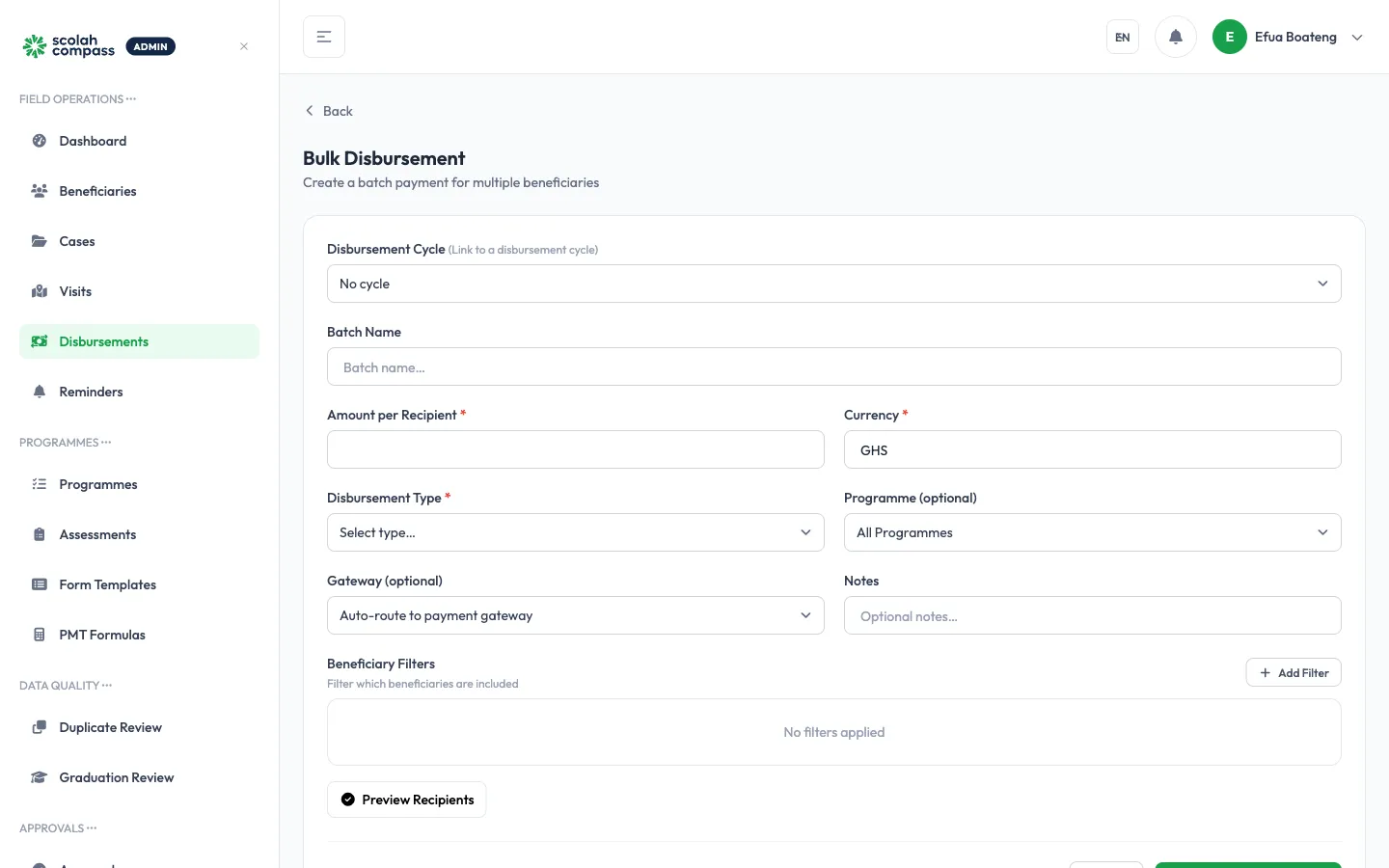Go to Beneficiaries in the sidebar
1389x868 pixels.
click(139, 191)
